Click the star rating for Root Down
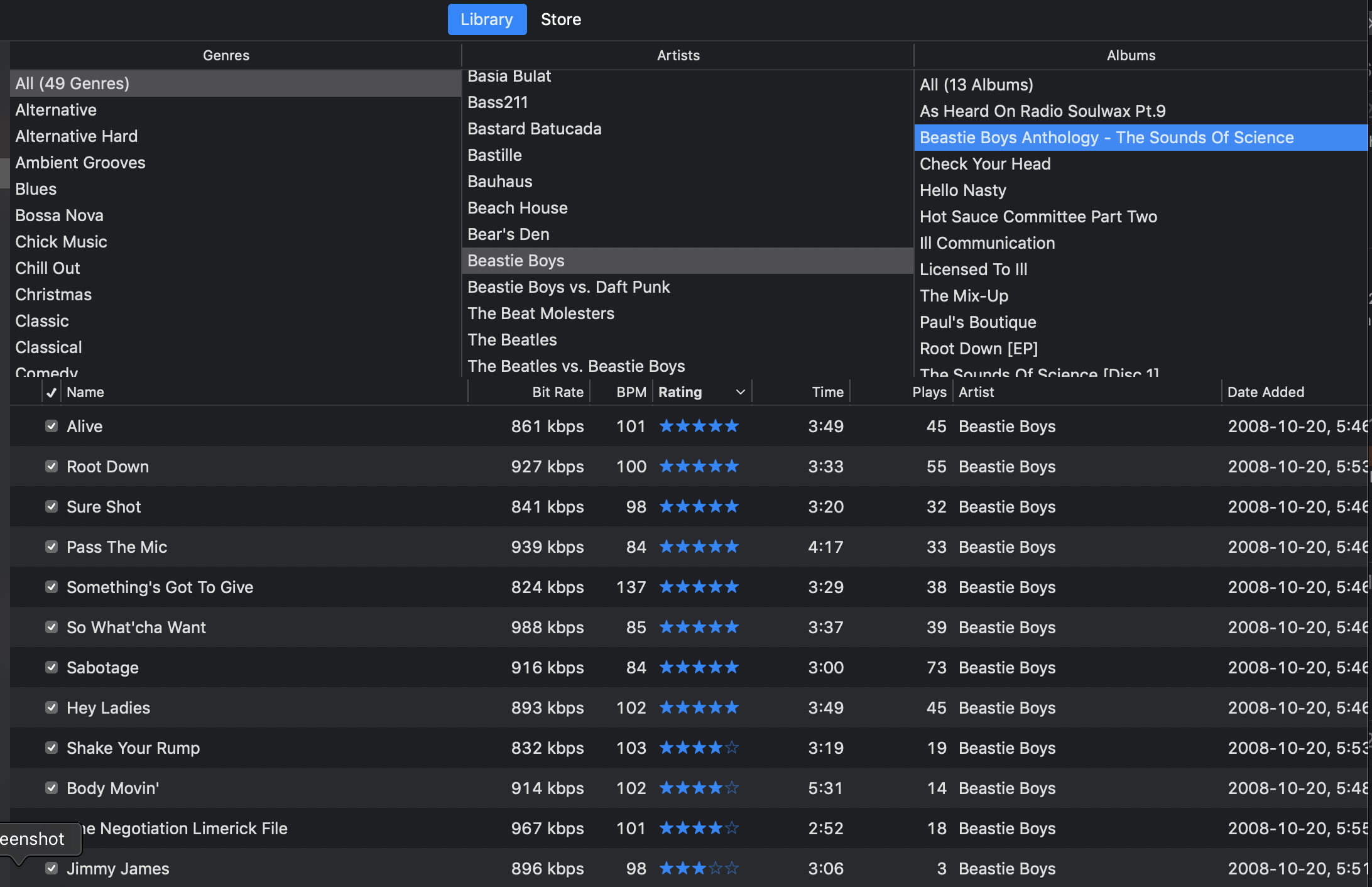The height and width of the screenshot is (887, 1372). click(699, 467)
